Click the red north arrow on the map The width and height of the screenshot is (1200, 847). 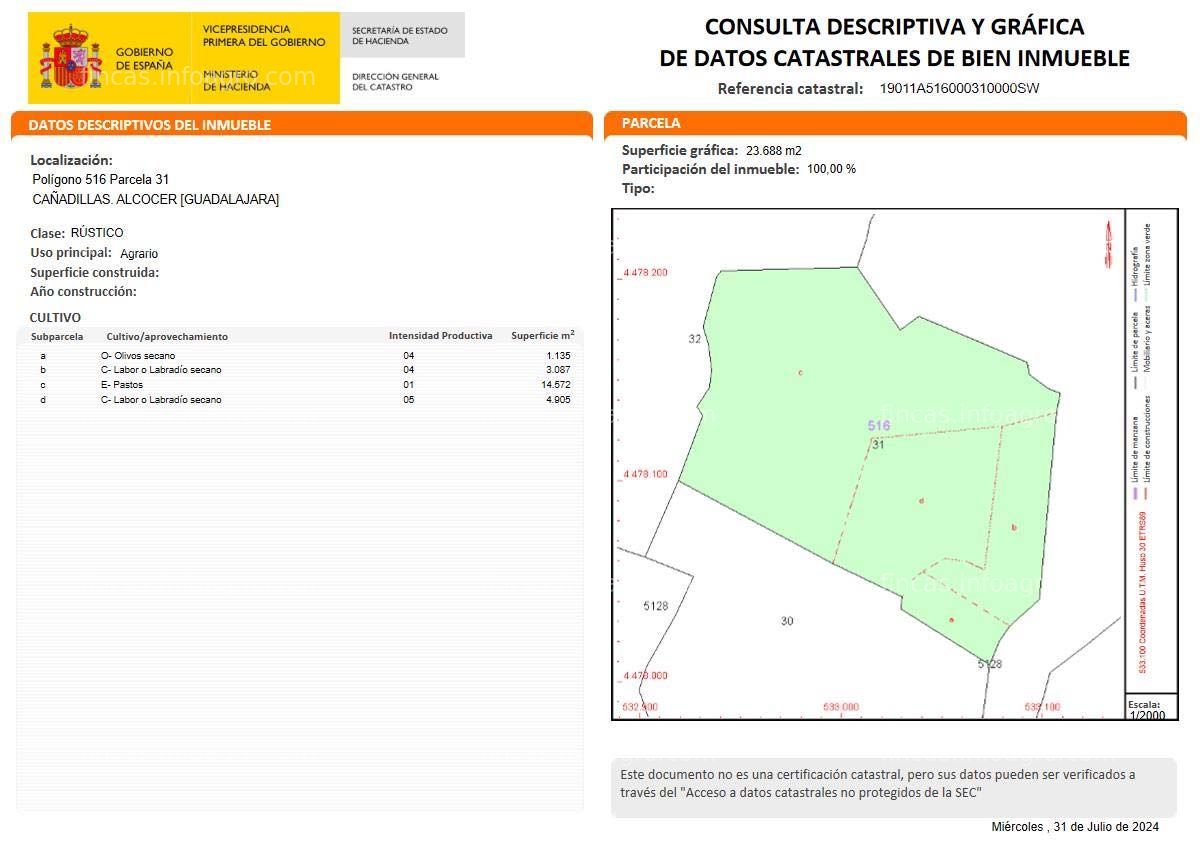click(1108, 244)
